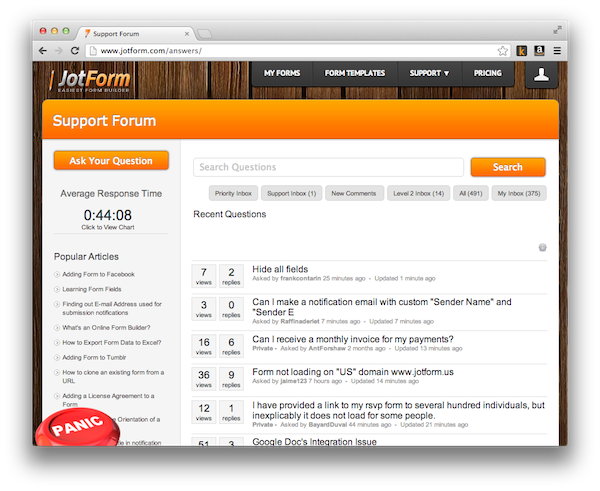The width and height of the screenshot is (600, 491).
Task: Open Google Doc's Integration Issue question
Action: (314, 442)
